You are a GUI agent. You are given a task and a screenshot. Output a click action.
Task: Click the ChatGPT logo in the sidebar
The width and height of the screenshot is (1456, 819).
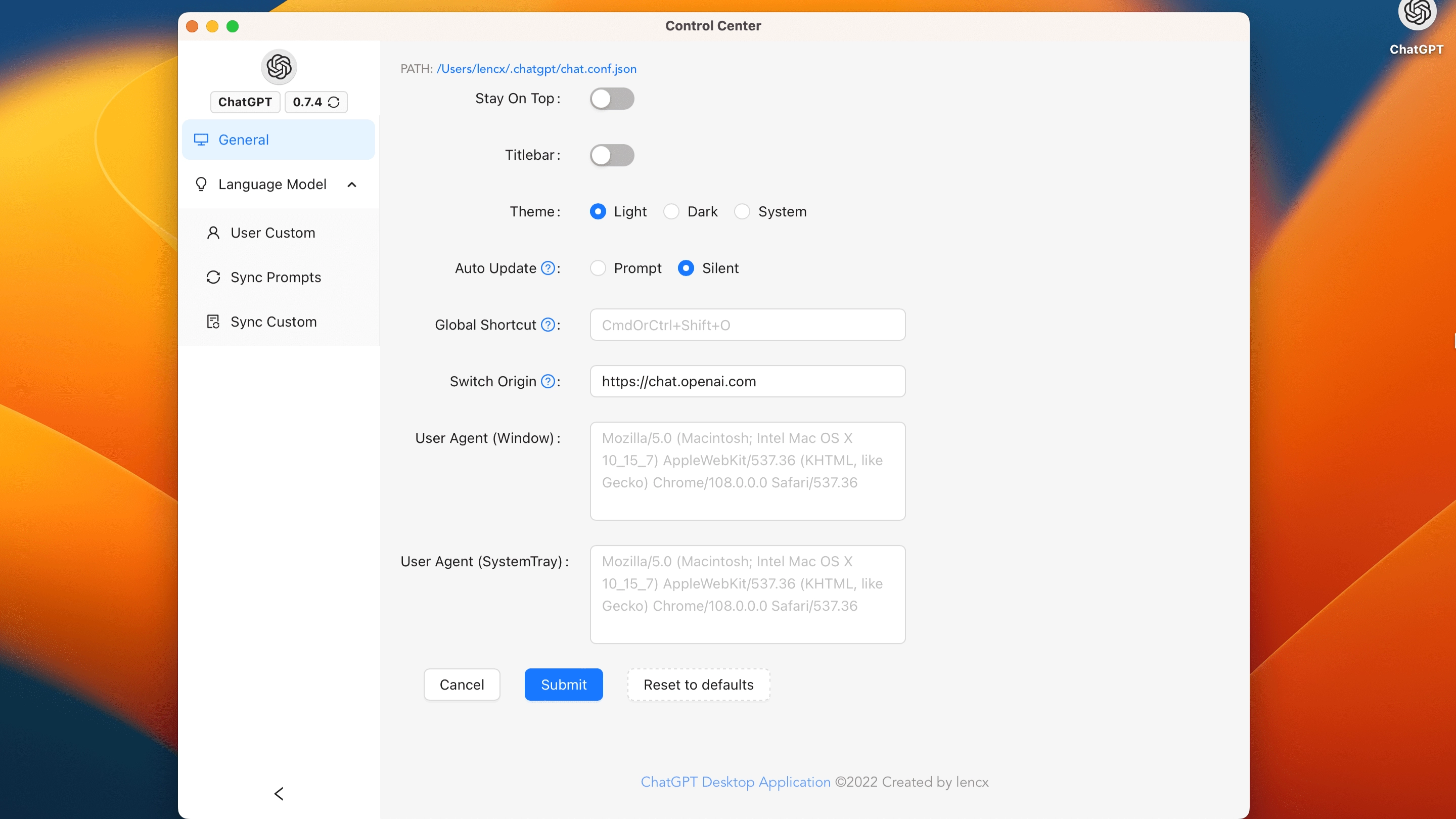click(x=279, y=67)
